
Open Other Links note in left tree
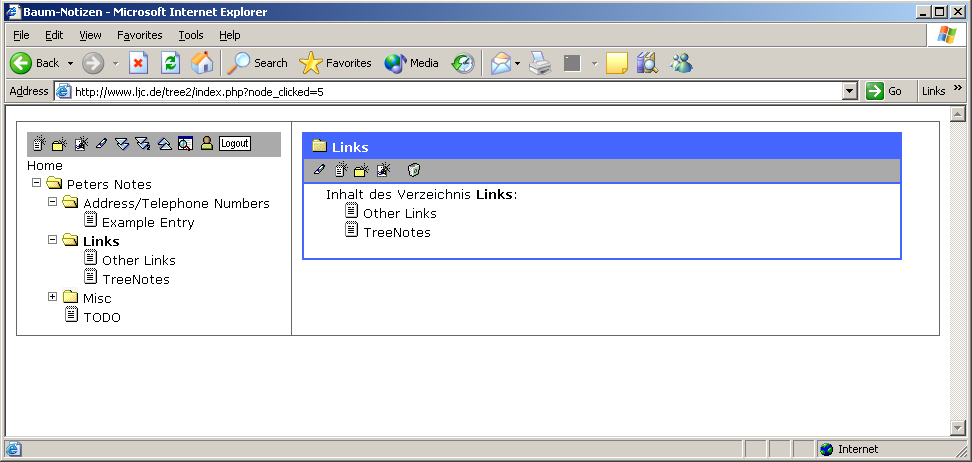click(x=139, y=260)
